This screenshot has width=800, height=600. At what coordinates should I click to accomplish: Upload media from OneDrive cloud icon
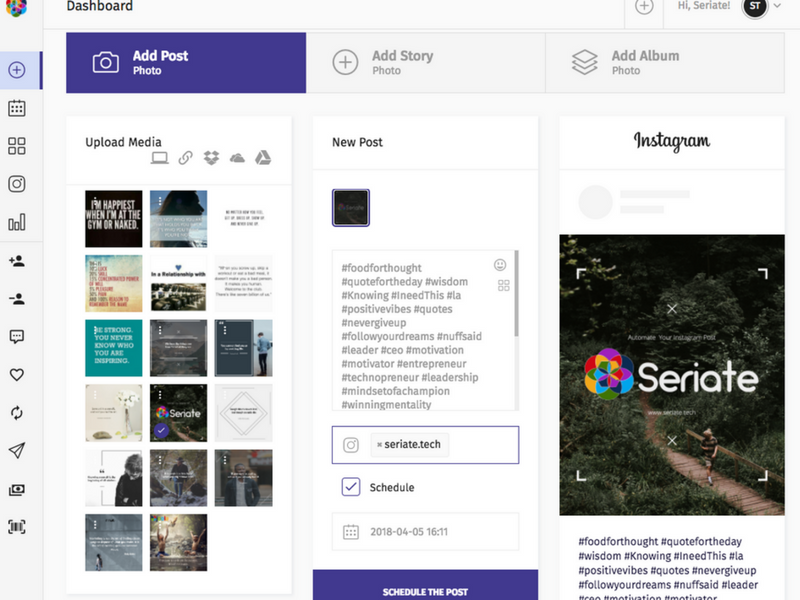point(237,158)
